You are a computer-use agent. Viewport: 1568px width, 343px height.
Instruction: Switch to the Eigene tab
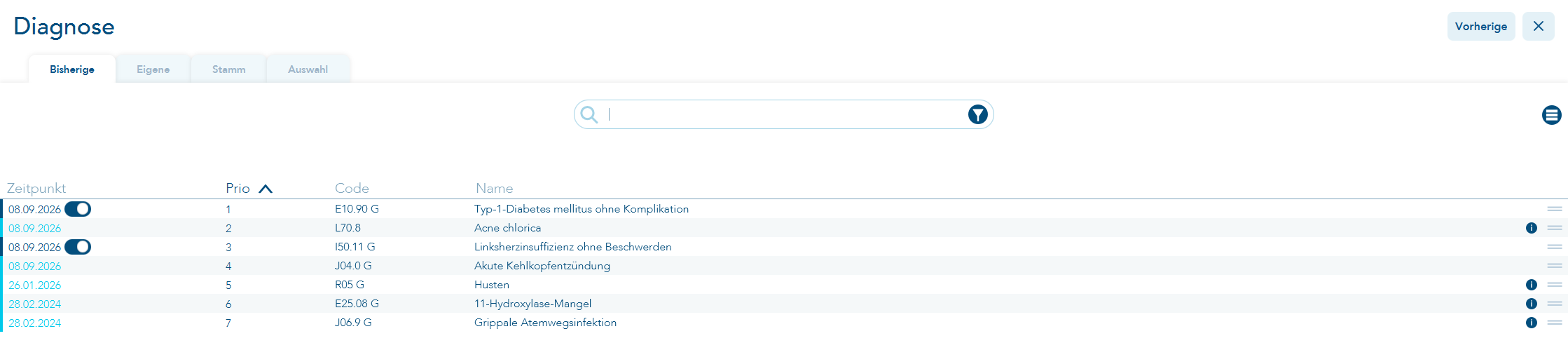(153, 69)
